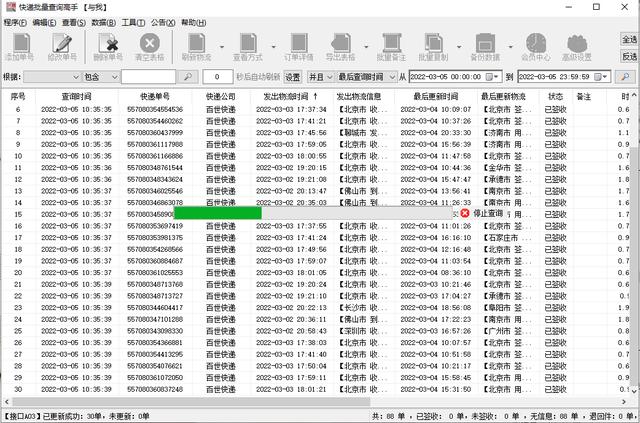Click update time 2022-03-04 20:33:30
Viewport: 640px width, 423px height.
(436, 133)
